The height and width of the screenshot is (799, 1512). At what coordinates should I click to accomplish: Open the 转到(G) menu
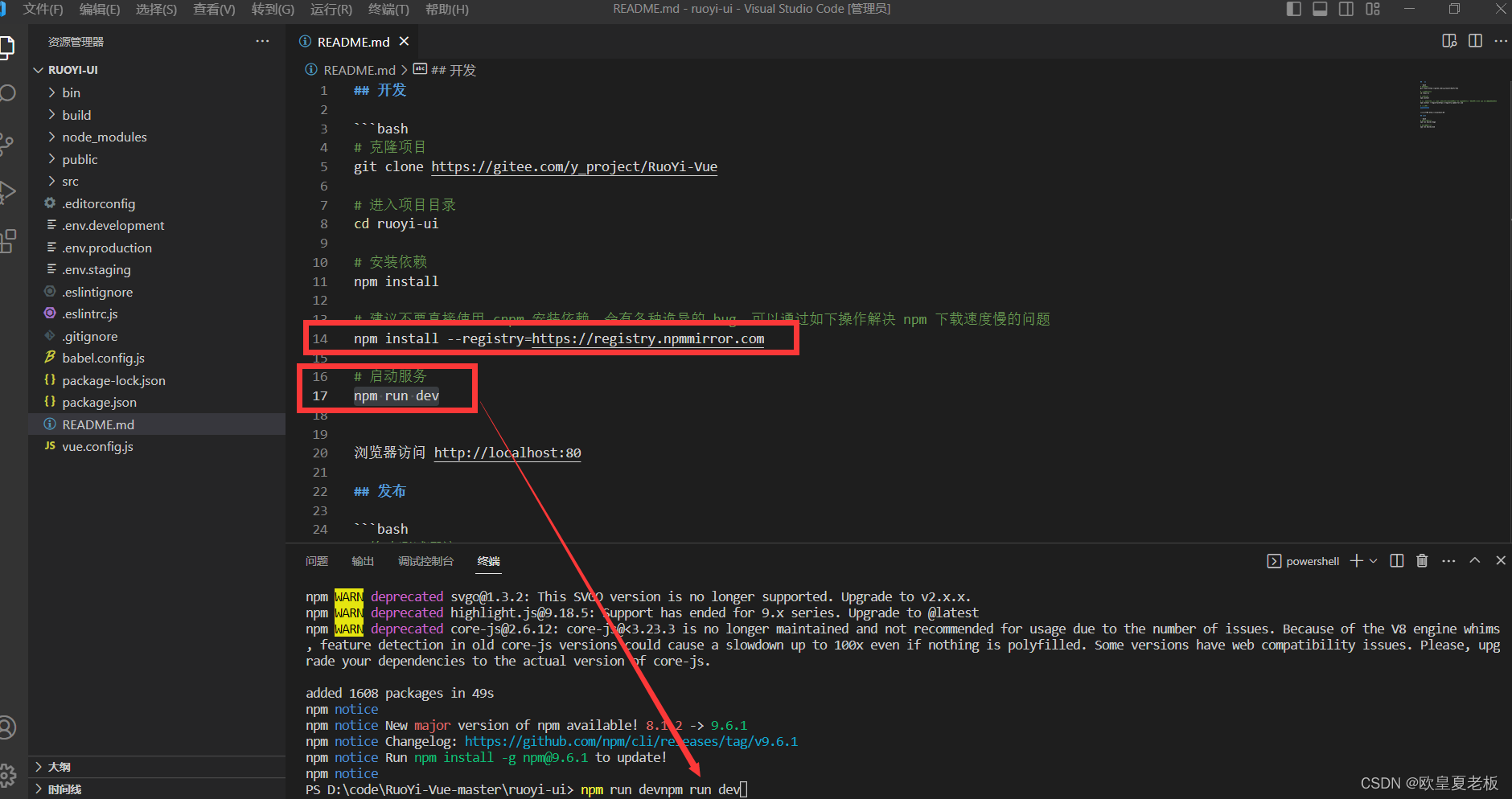pos(273,9)
